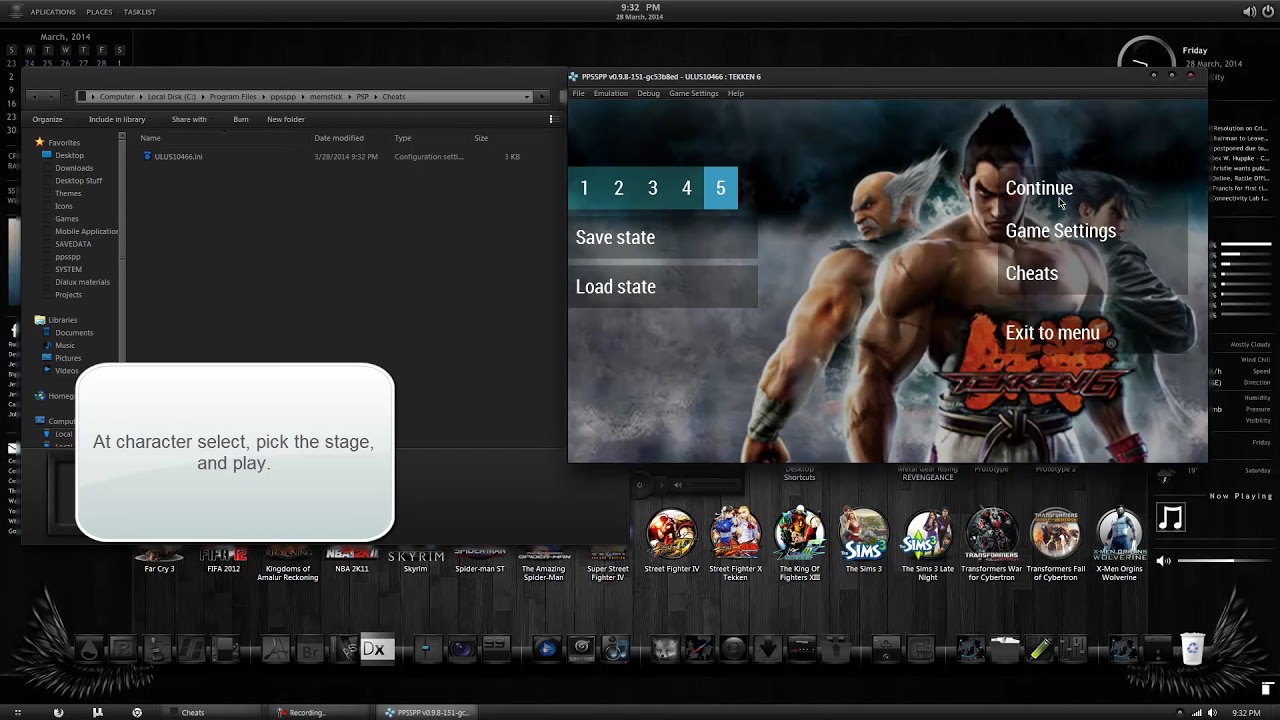
Task: Select save state slot 1
Action: (585, 188)
